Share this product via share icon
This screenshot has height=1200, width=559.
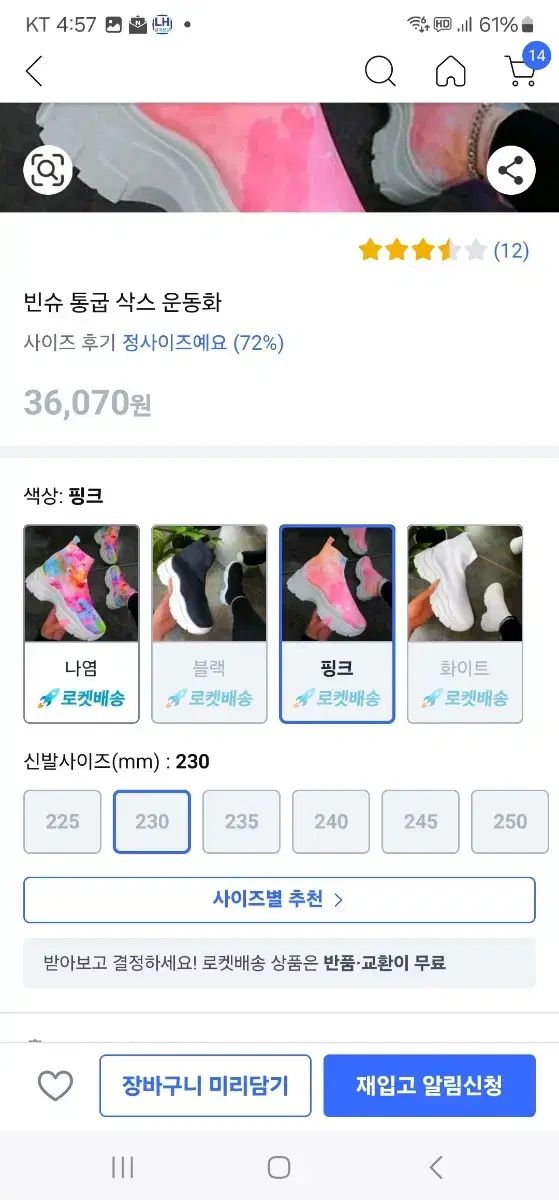point(511,170)
